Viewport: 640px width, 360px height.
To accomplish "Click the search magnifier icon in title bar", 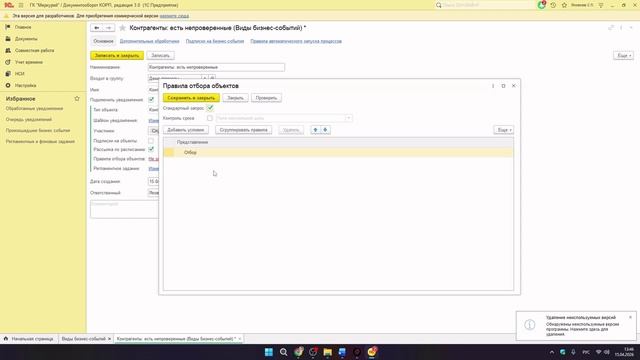I will point(439,5).
